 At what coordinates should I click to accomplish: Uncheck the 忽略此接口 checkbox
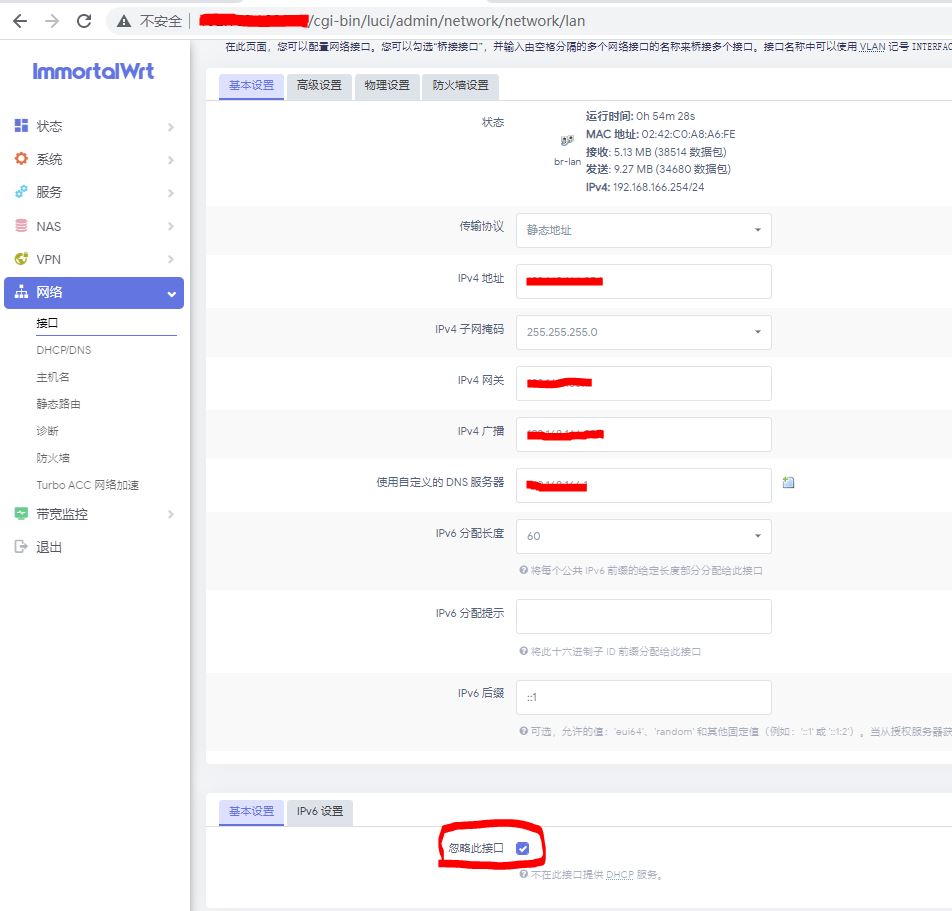522,846
